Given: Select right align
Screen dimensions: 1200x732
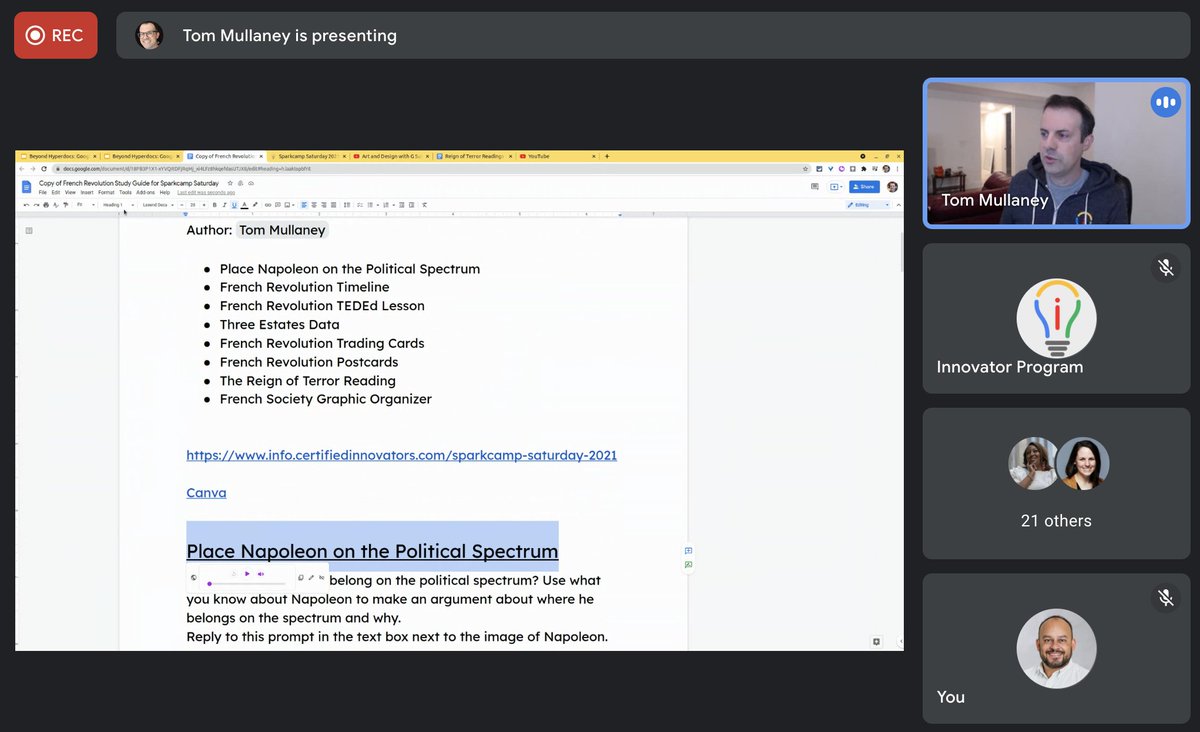Looking at the screenshot, I should (x=324, y=205).
